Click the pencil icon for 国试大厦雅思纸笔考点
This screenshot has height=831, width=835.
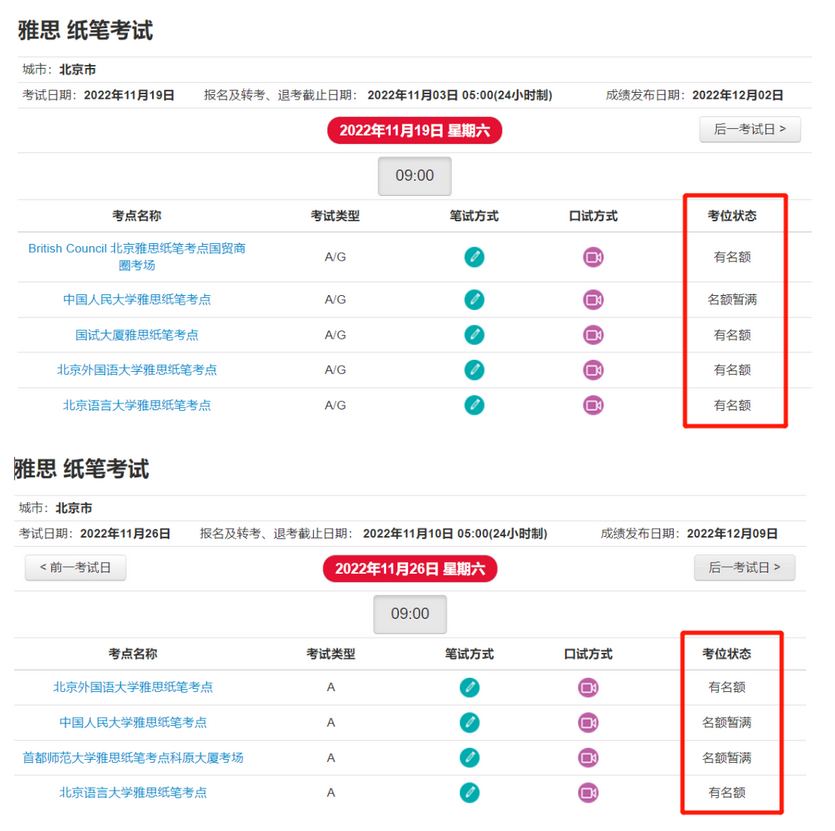coord(474,335)
